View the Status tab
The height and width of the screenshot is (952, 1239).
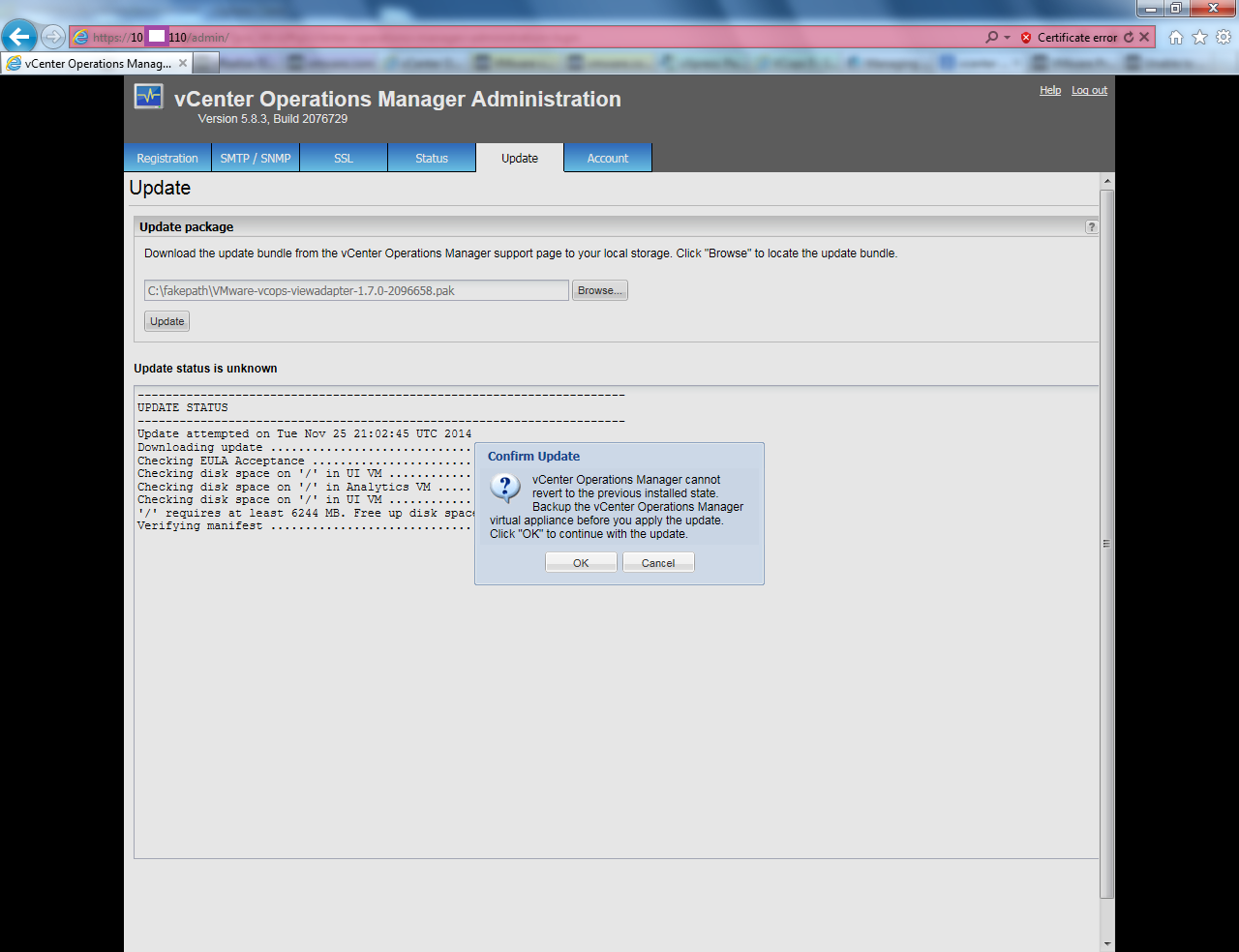[432, 158]
